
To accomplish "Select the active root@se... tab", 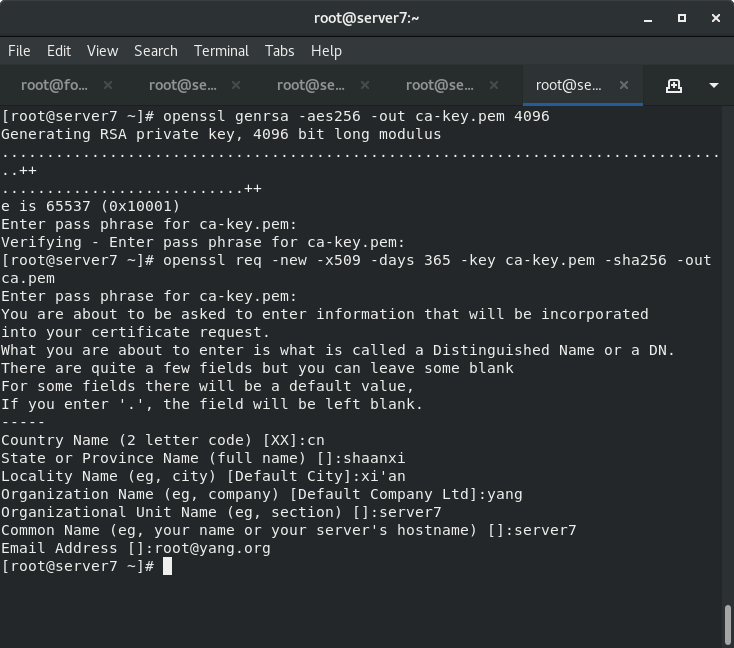I will tap(568, 85).
